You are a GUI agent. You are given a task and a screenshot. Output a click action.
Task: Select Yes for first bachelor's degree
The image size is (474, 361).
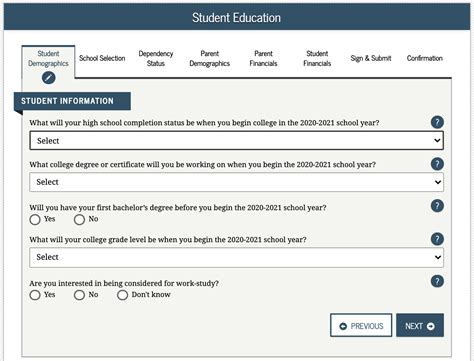35,219
